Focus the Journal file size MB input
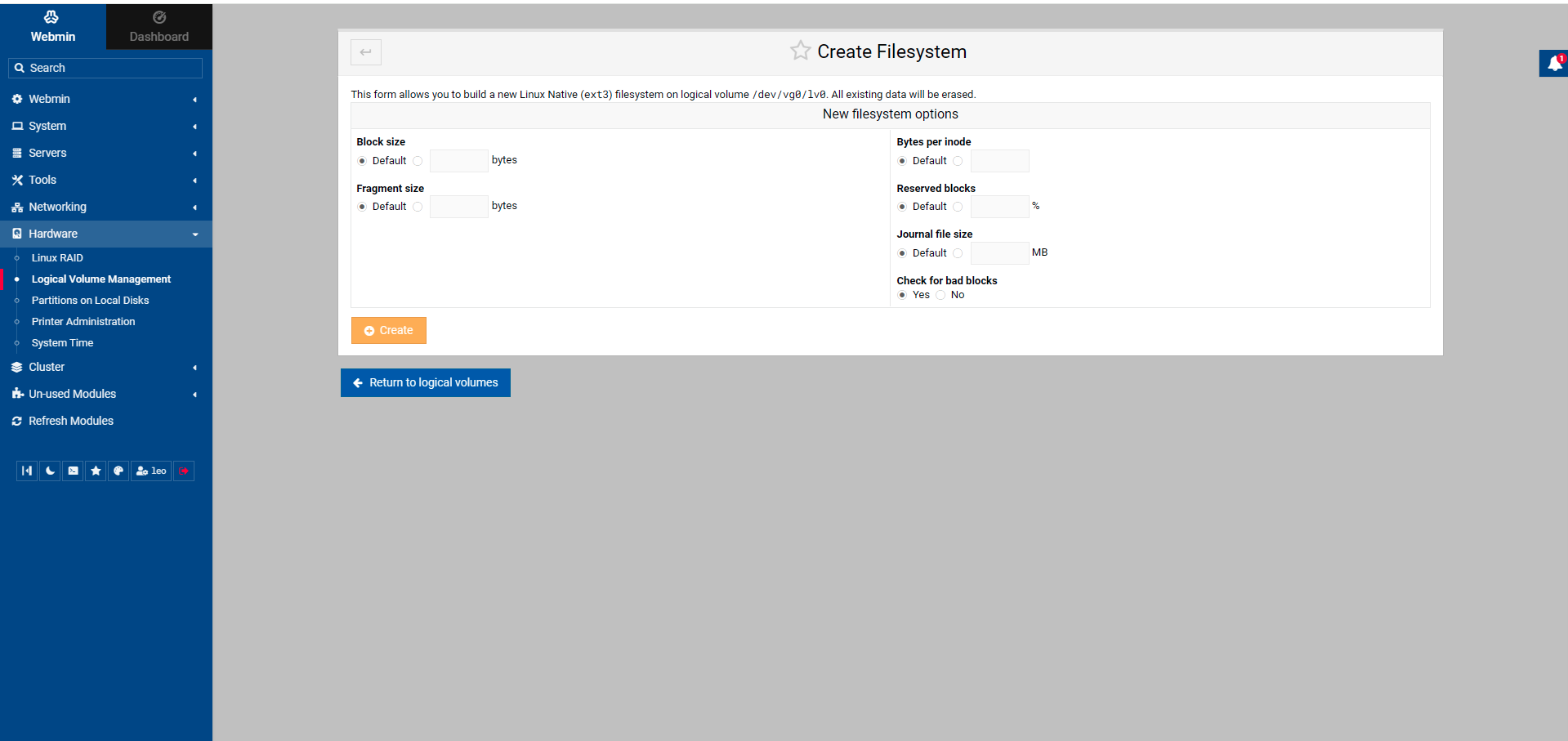The width and height of the screenshot is (1568, 741). 1000,253
